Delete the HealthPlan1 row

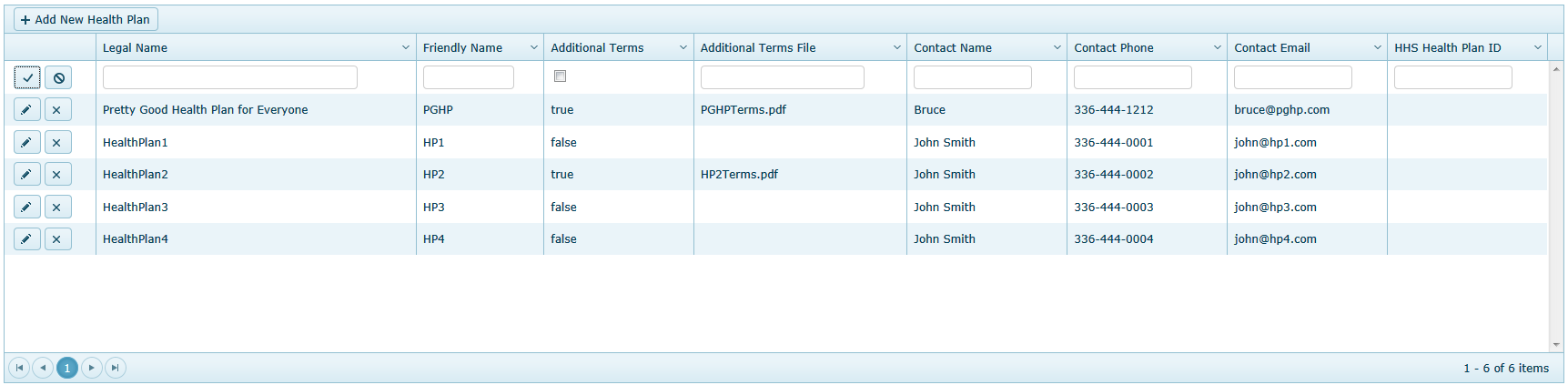pos(57,143)
